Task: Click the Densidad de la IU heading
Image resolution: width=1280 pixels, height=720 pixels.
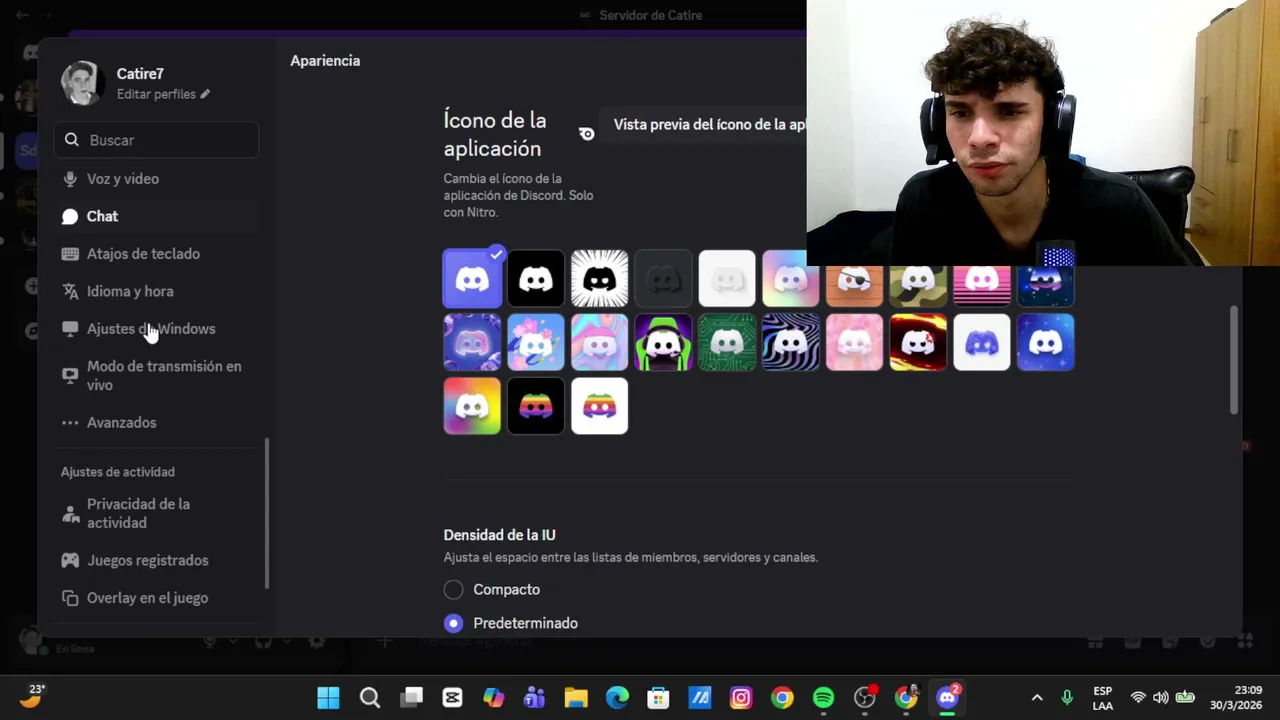Action: (x=499, y=535)
